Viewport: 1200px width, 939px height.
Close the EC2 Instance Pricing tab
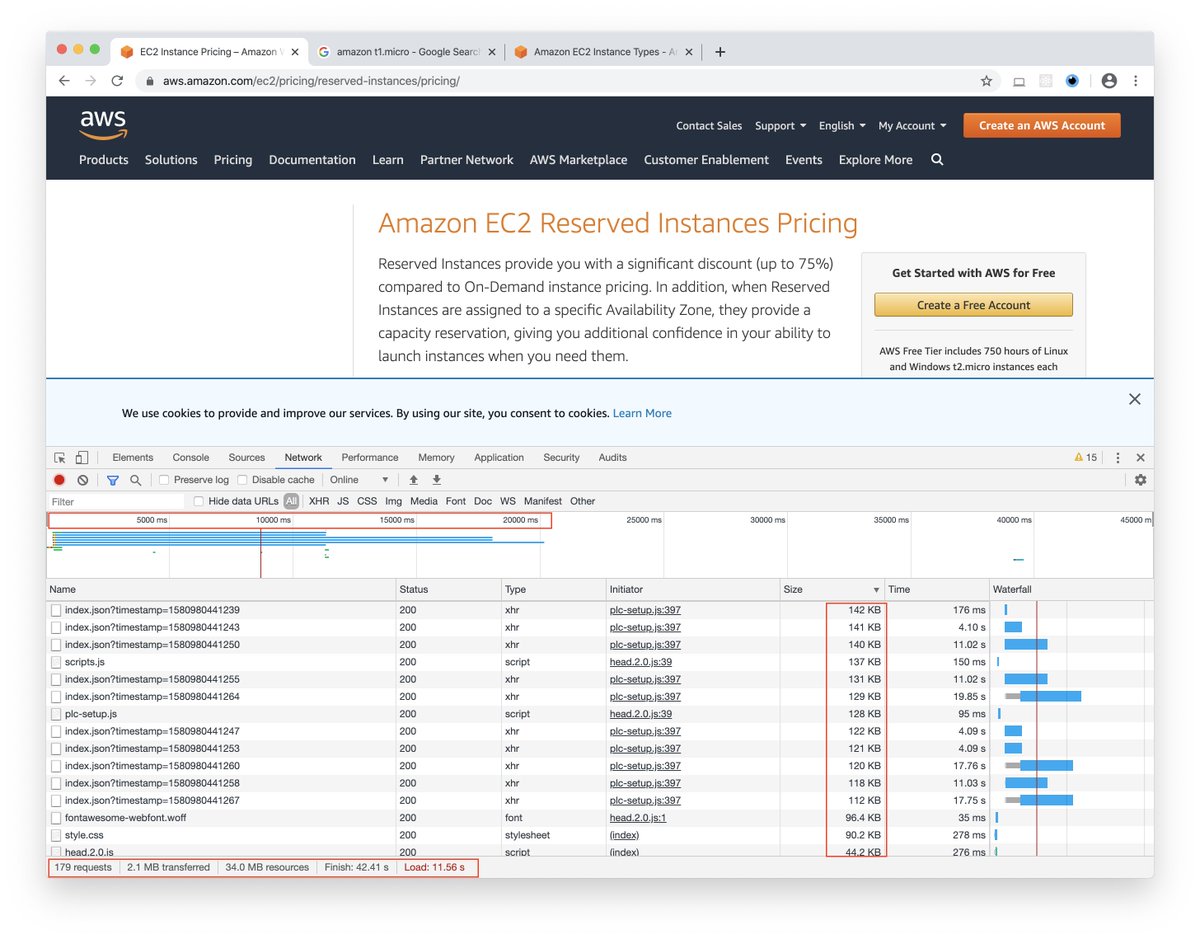[x=294, y=52]
